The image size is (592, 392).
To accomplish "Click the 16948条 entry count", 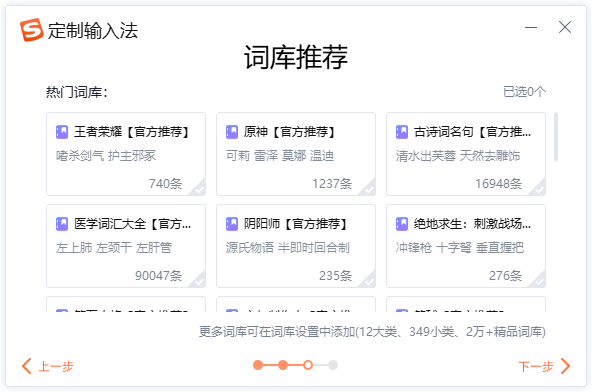I will click(499, 184).
